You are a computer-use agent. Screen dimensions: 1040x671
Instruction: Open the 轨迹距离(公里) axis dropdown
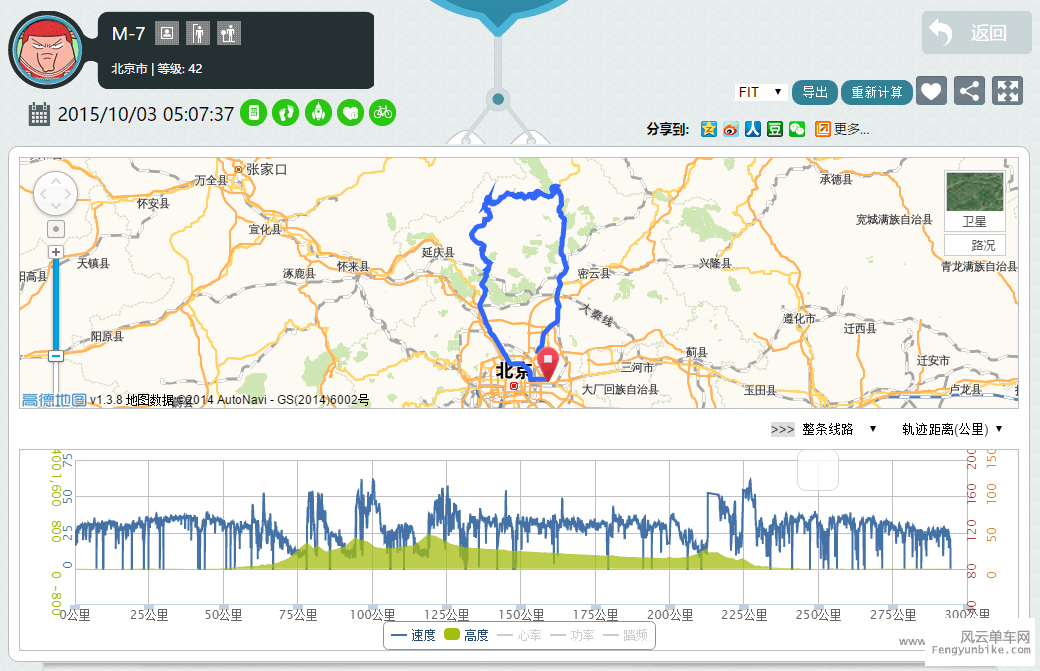pos(951,429)
